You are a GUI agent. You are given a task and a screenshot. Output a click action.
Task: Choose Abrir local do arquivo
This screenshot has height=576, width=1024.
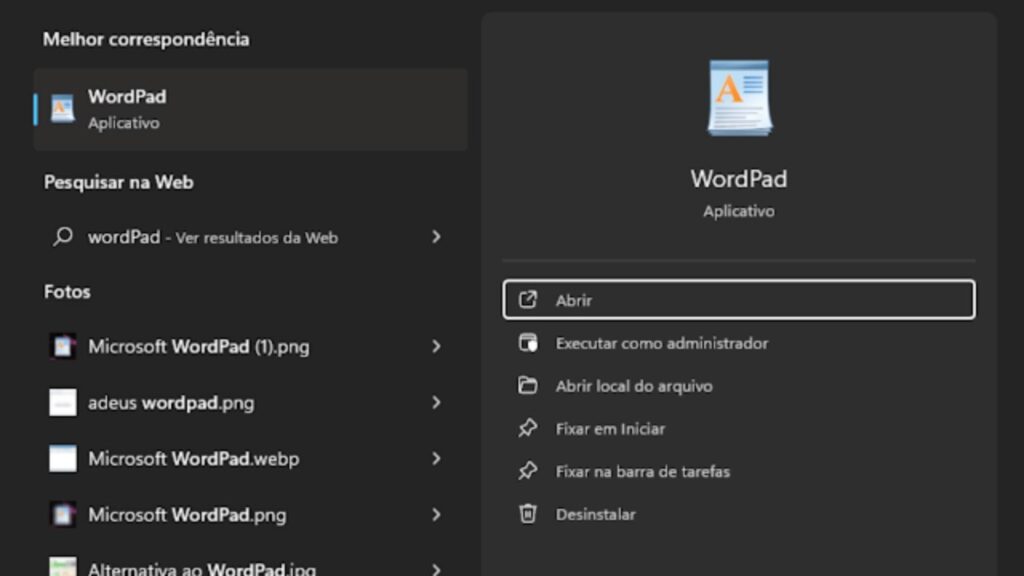tap(739, 386)
